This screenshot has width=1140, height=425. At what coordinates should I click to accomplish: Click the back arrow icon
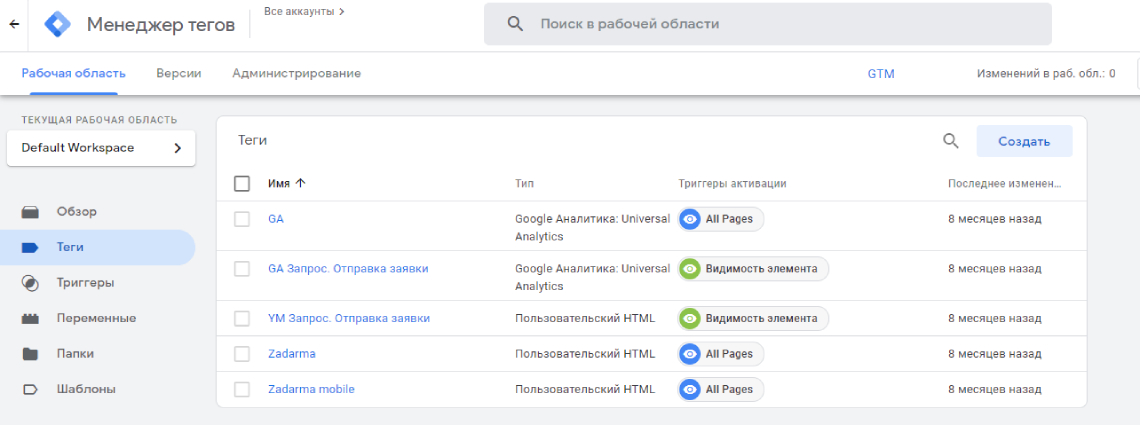(x=14, y=24)
